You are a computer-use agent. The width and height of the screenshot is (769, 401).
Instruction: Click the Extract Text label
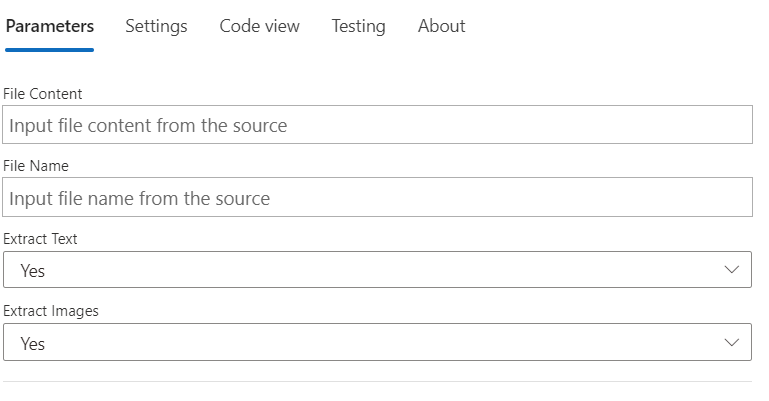pos(40,239)
